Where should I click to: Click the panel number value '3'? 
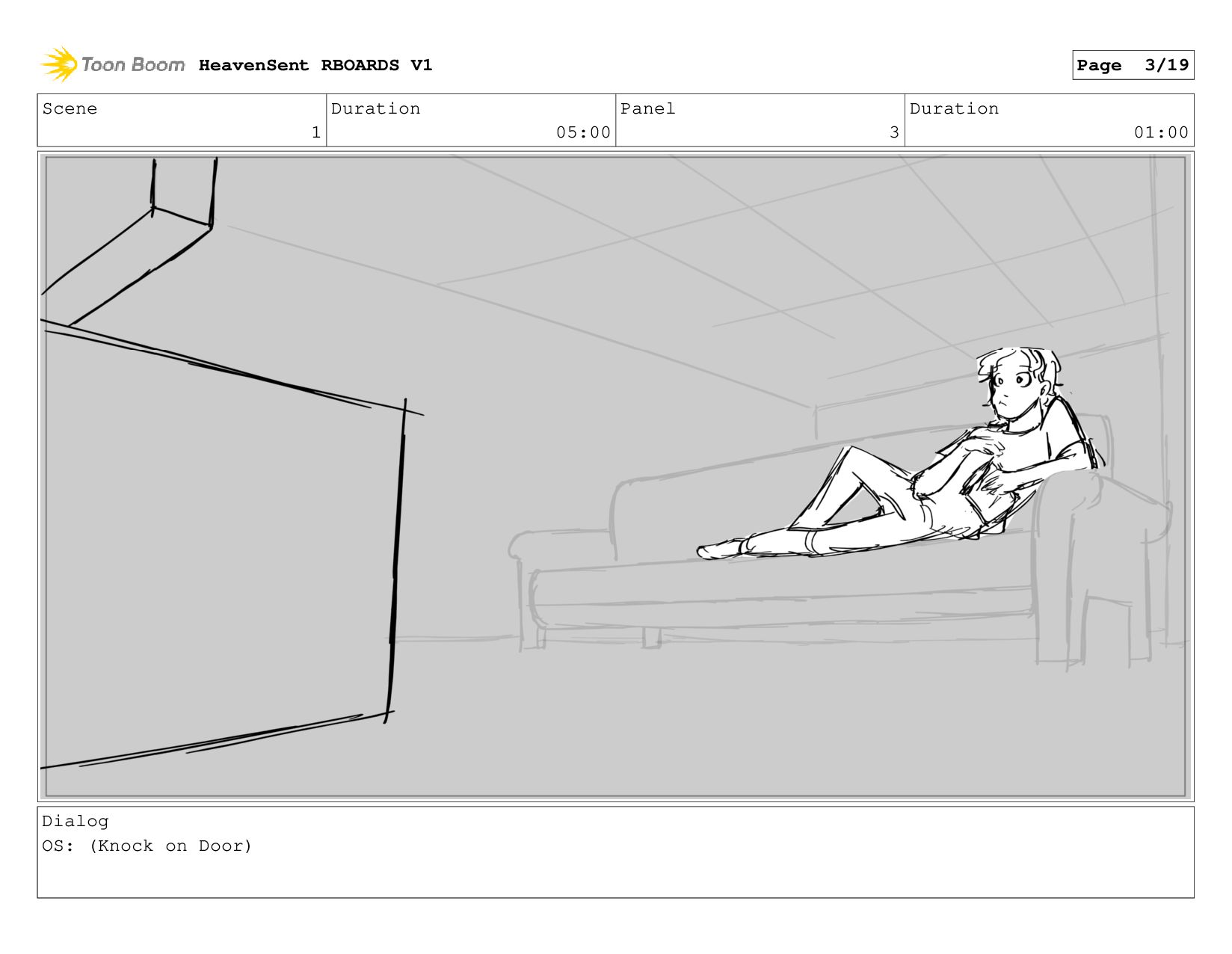click(x=894, y=132)
